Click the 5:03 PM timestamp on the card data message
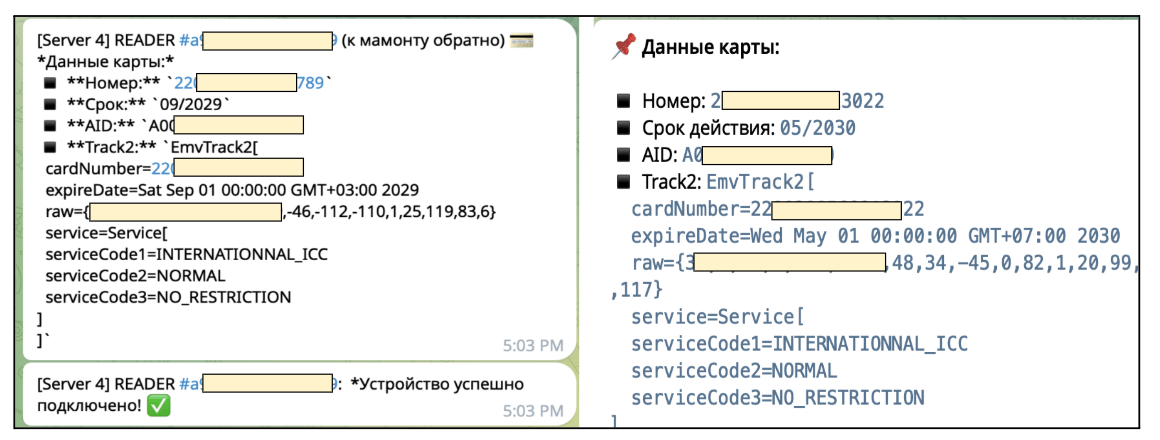The width and height of the screenshot is (1160, 440). [x=534, y=346]
